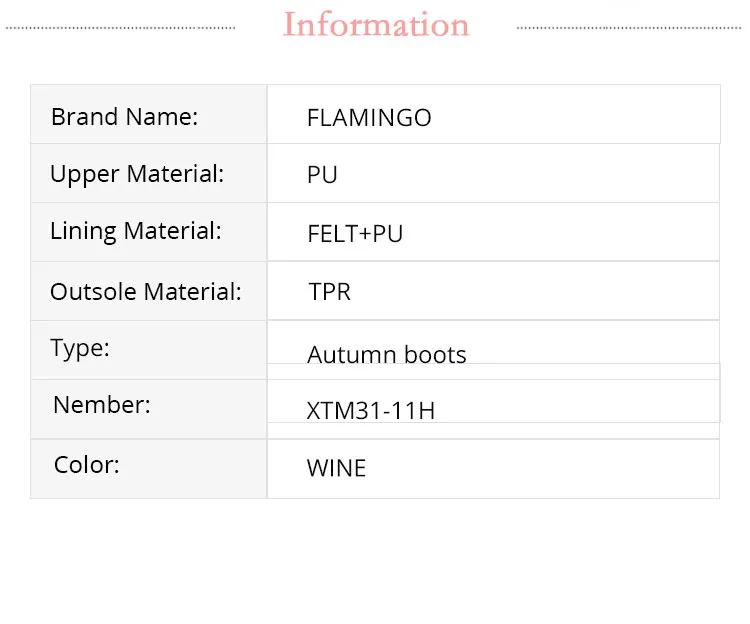Click the Color label

(x=87, y=465)
